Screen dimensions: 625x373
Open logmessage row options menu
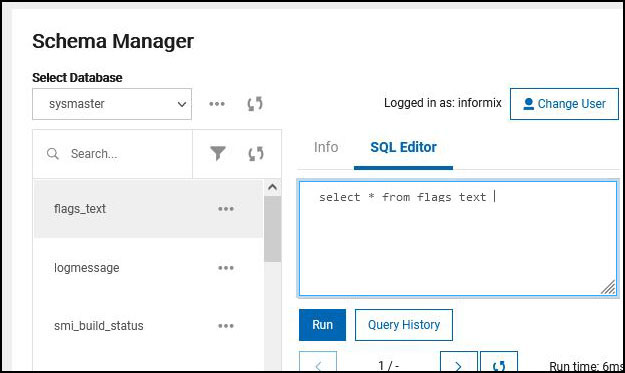click(x=226, y=268)
